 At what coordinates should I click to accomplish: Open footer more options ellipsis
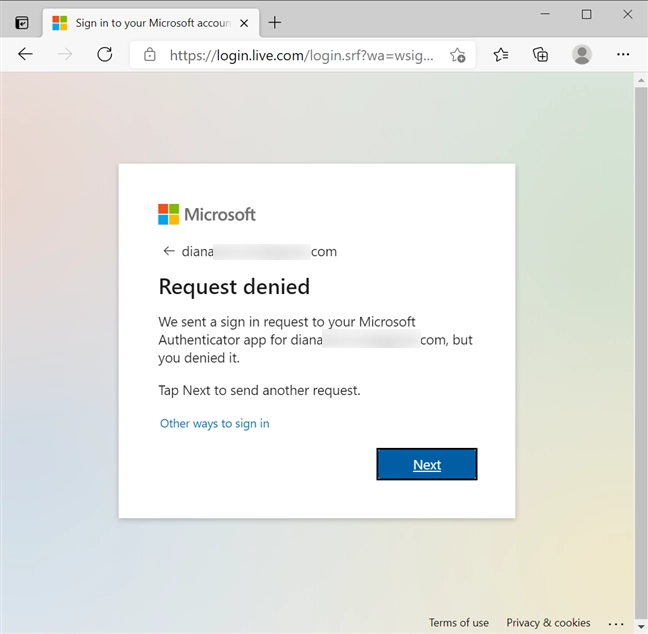click(x=616, y=624)
